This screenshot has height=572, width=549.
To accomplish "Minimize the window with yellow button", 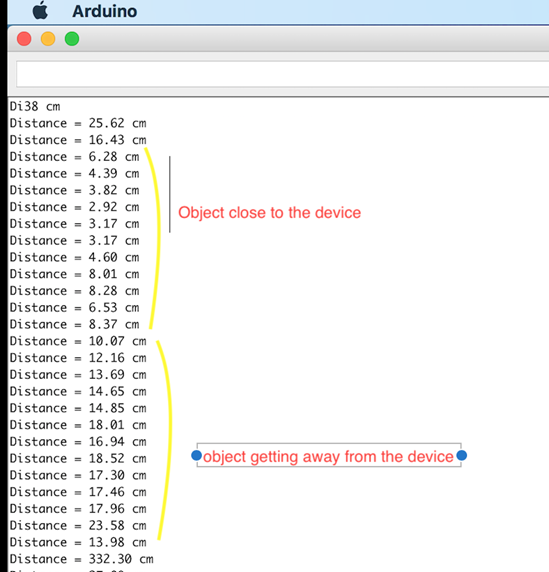I will (x=48, y=39).
